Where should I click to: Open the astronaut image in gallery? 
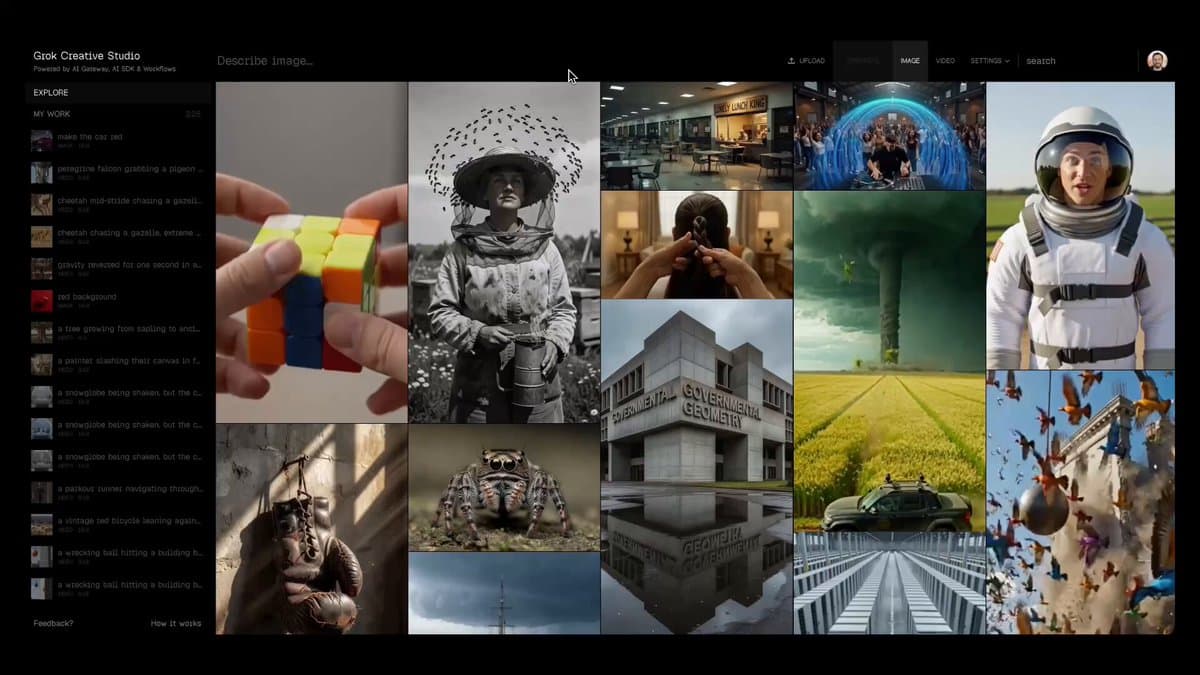click(x=1080, y=225)
